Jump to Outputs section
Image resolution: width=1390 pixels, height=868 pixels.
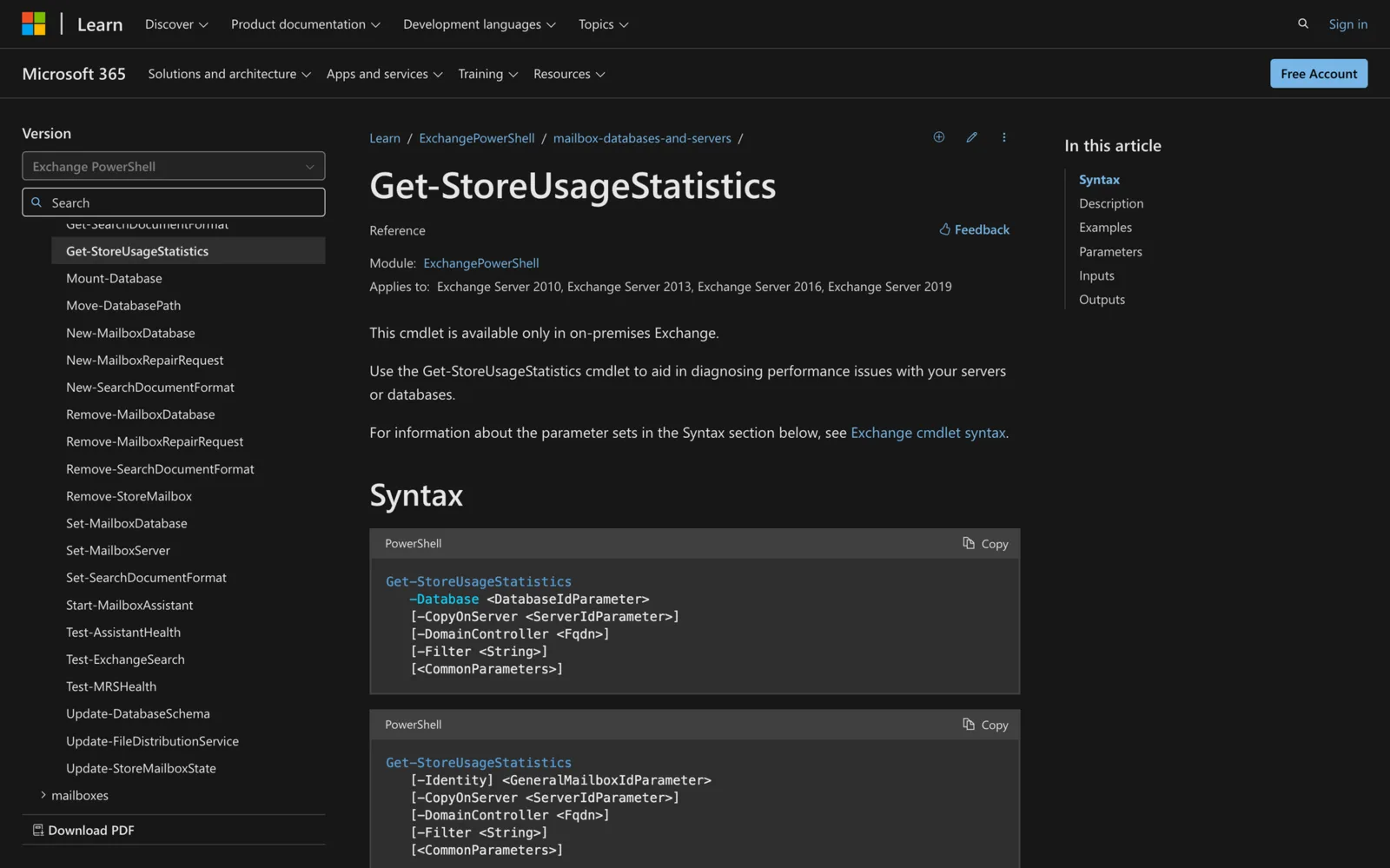point(1102,300)
